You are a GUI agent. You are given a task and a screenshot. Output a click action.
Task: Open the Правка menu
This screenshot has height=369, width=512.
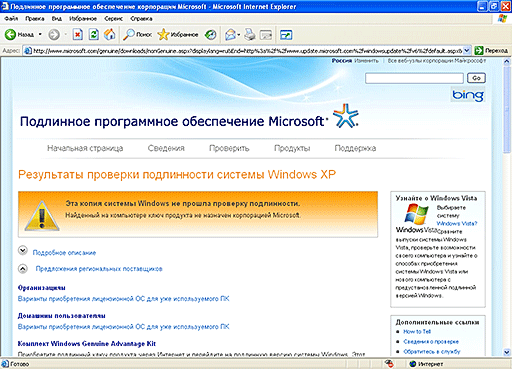click(x=35, y=19)
